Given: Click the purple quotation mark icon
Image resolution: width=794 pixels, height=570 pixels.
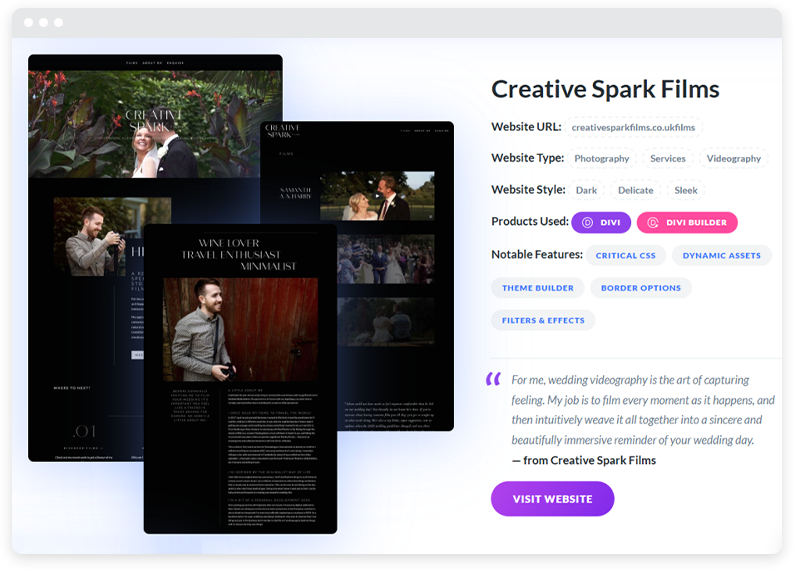Looking at the screenshot, I should point(493,379).
